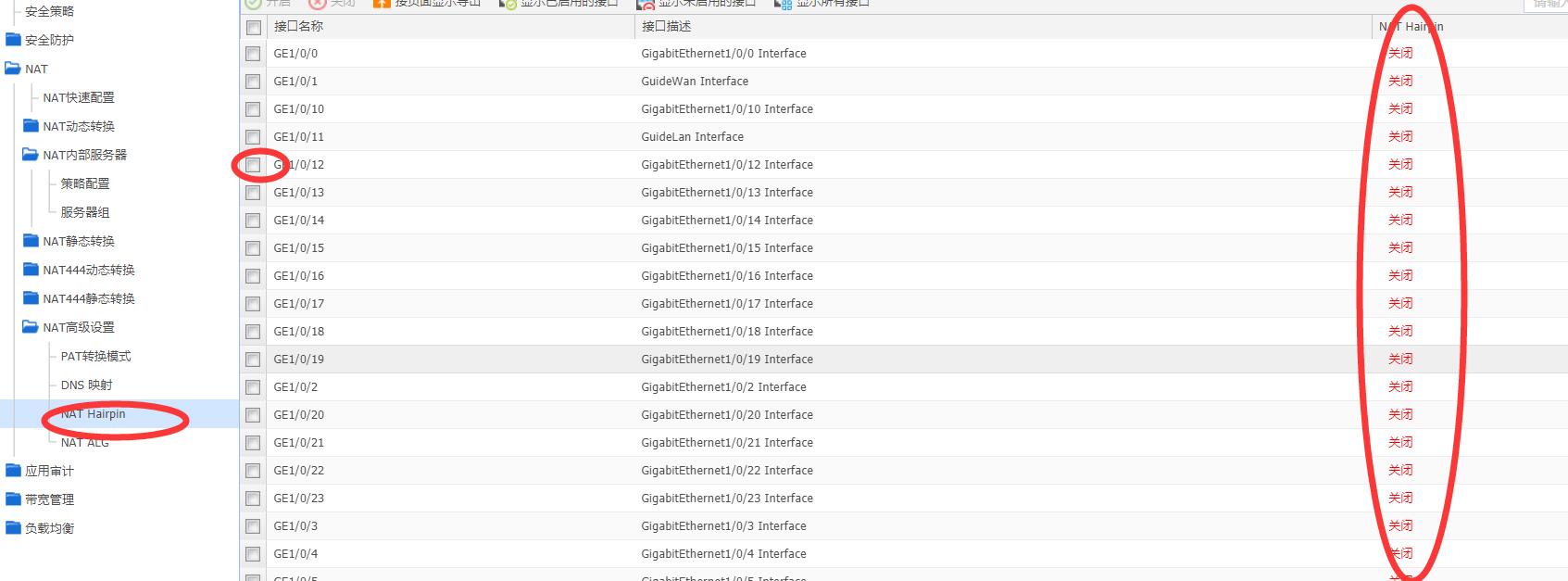Check the GE1/0/23 row checkbox
The width and height of the screenshot is (1568, 581).
click(253, 499)
